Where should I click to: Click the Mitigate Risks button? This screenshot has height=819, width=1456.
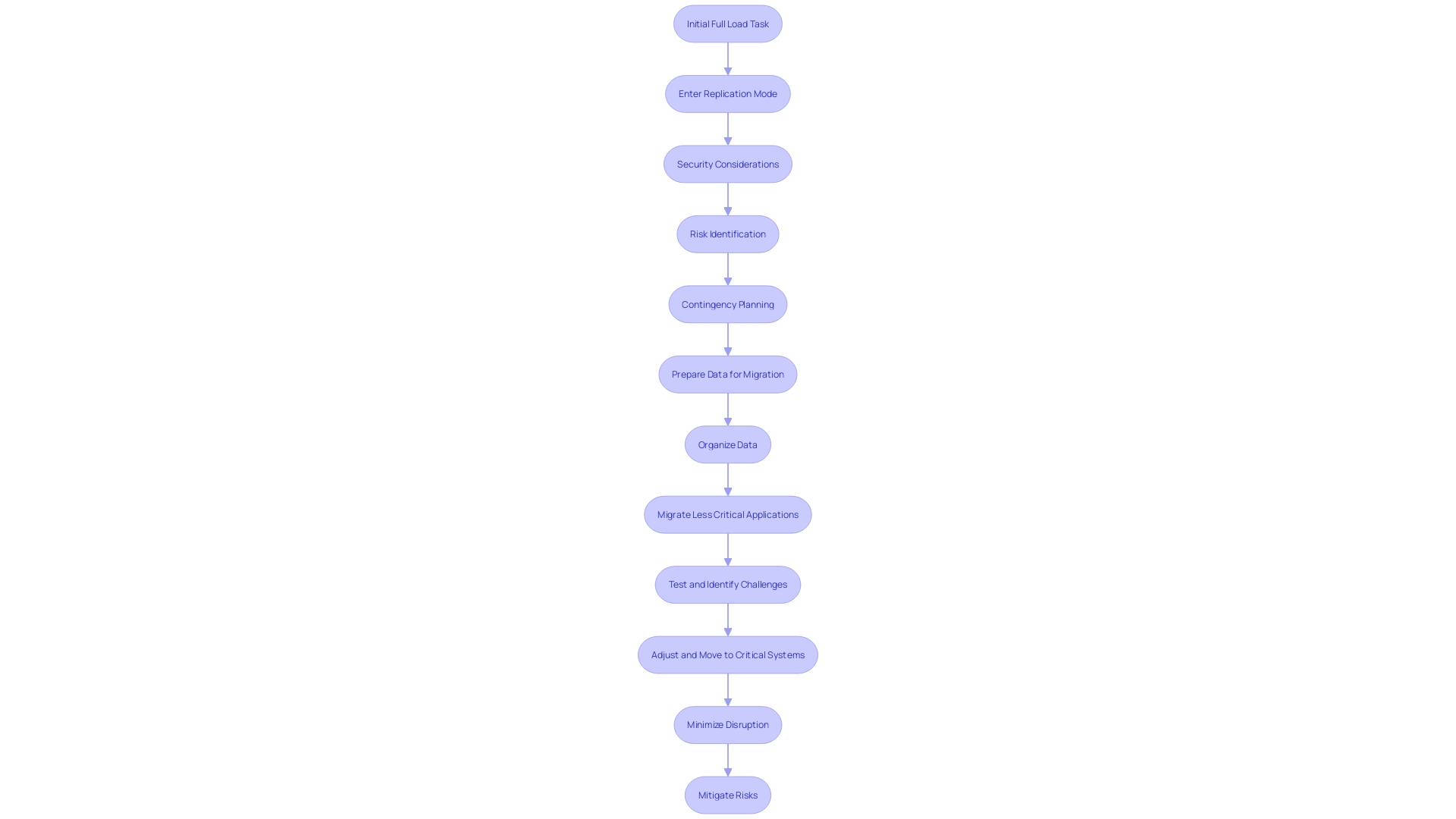click(x=728, y=794)
